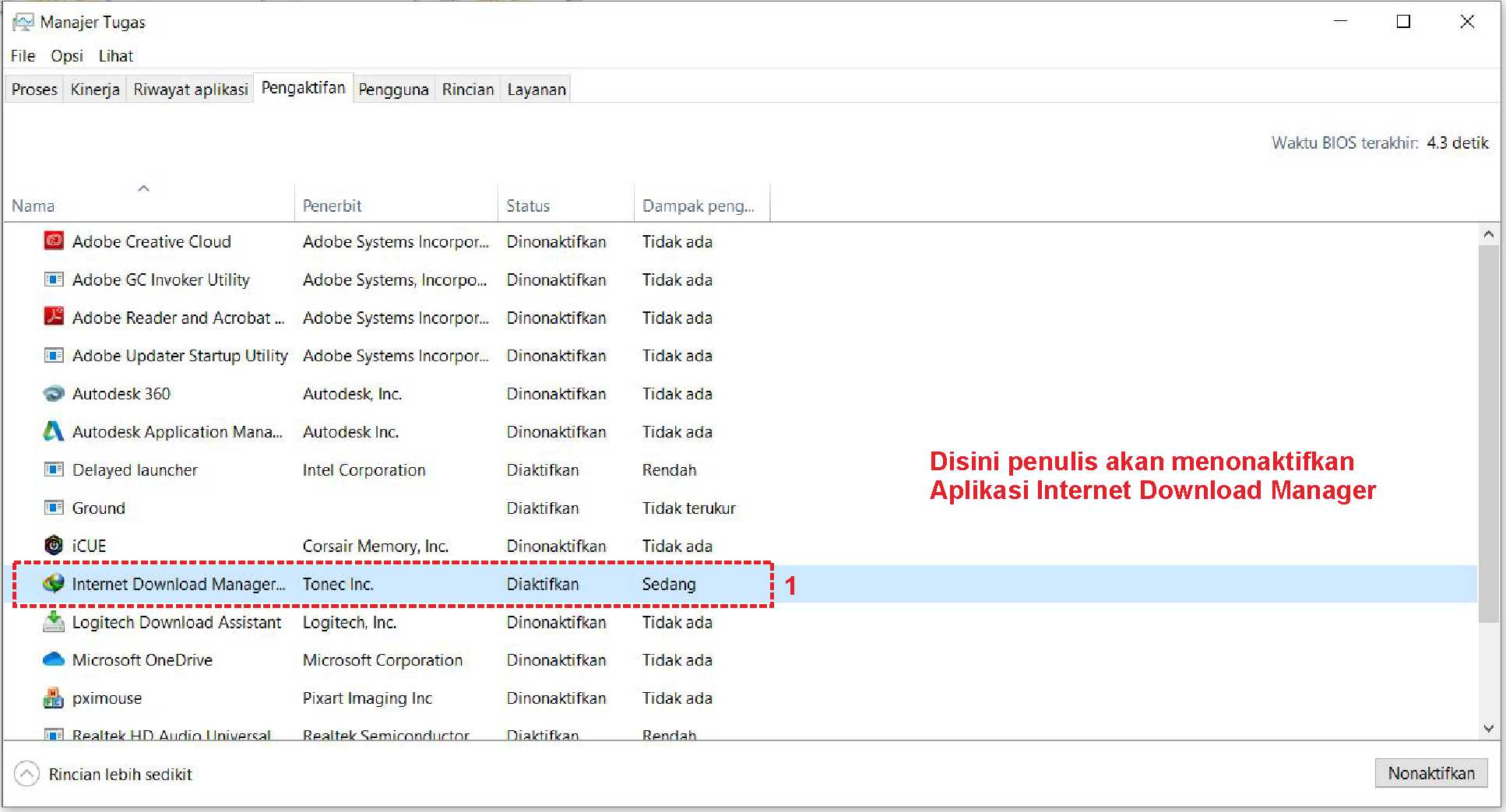Select the Adobe Reader and Acrobat icon

(x=53, y=317)
